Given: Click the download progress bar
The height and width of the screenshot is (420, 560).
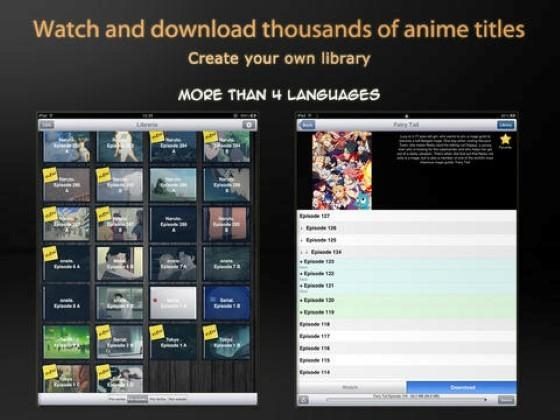Looking at the screenshot, I should pos(406,400).
